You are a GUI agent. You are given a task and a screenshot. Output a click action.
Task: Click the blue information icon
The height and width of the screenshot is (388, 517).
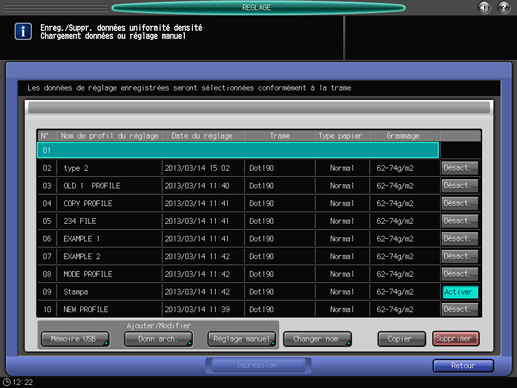click(23, 31)
